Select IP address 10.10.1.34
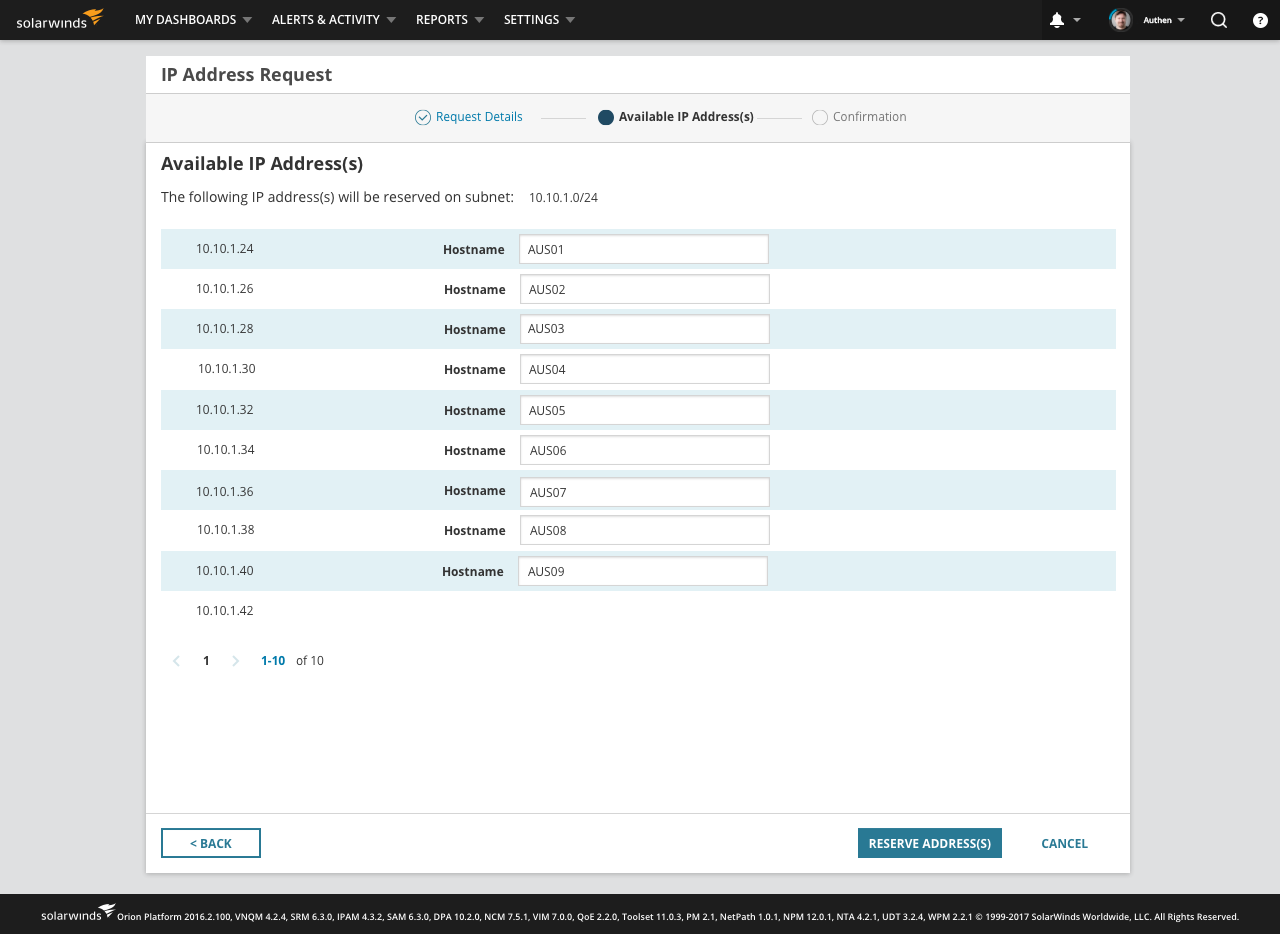Screen dimensions: 1280x934 pos(226,450)
